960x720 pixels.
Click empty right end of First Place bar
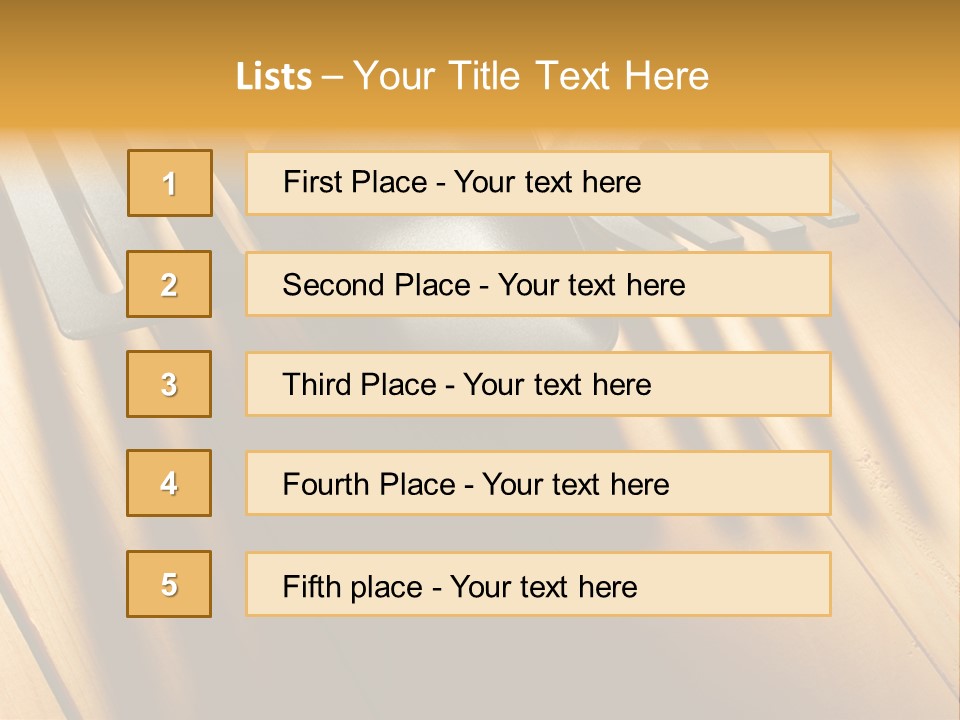tap(760, 183)
